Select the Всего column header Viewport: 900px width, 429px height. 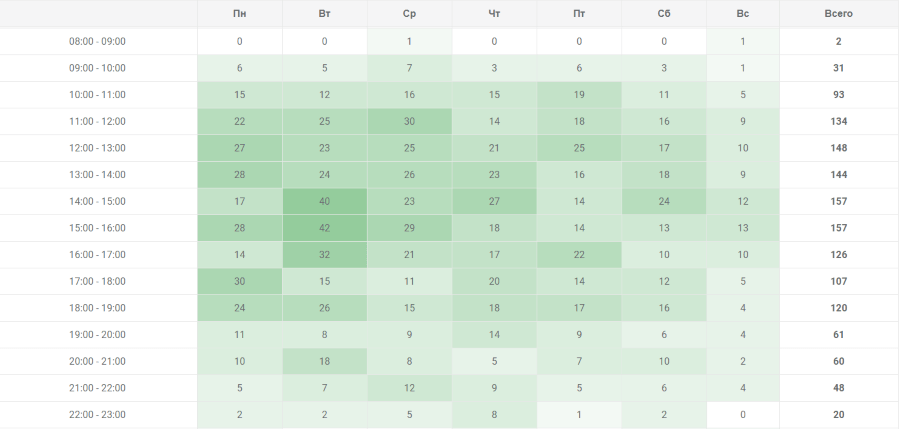click(839, 14)
